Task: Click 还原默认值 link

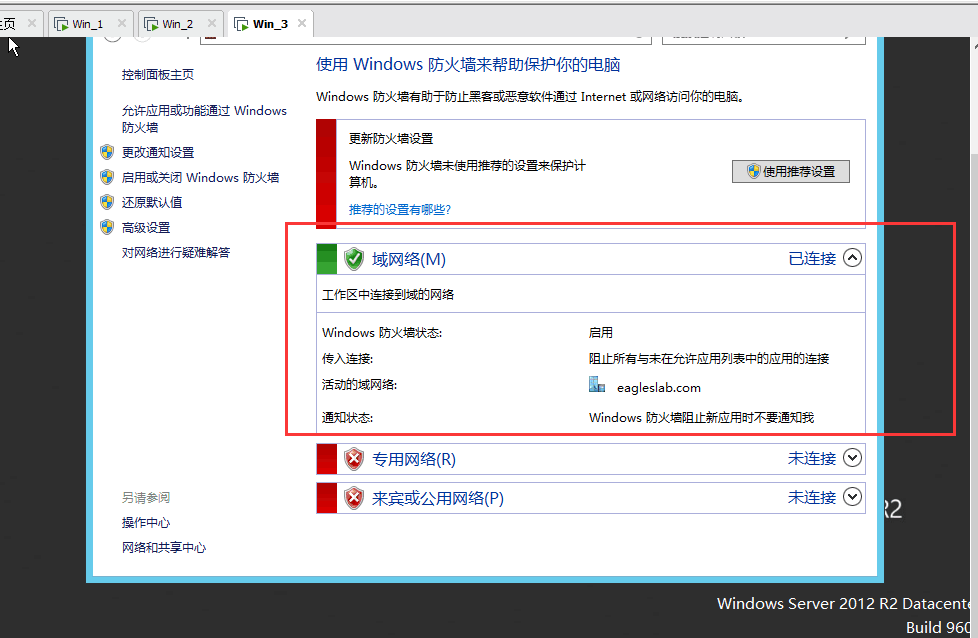Action: coord(152,203)
